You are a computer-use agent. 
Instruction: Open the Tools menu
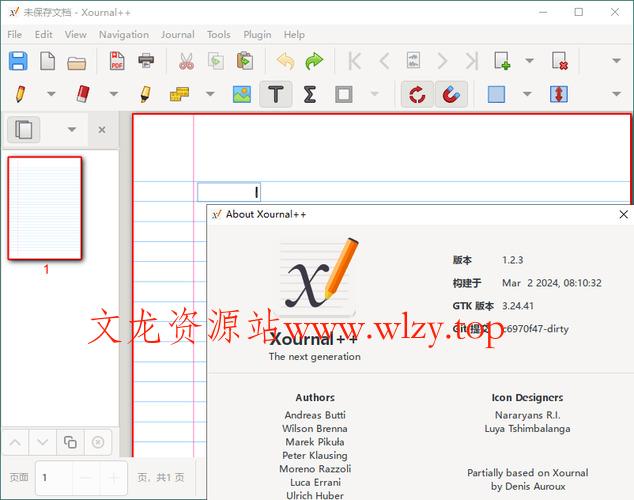pos(218,35)
